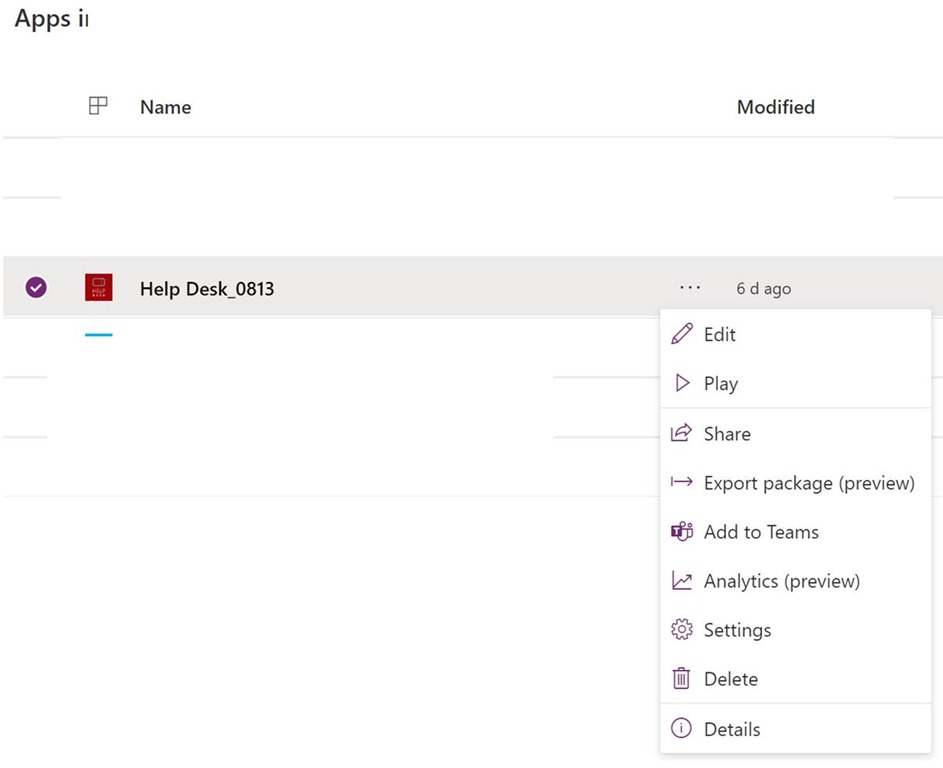This screenshot has height=768, width=943.
Task: Click the '6 d ago' modified cell
Action: [763, 289]
